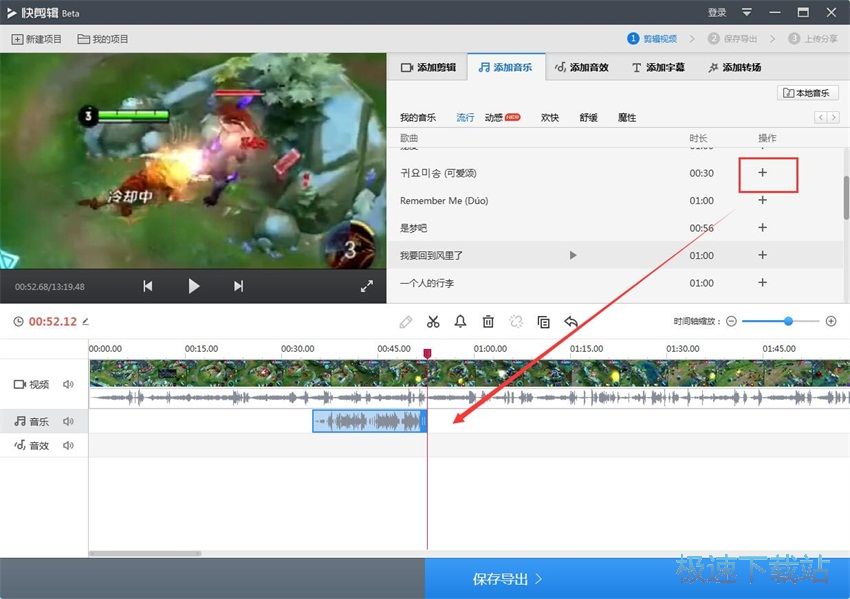Select the scissors cut tool
This screenshot has width=850, height=599.
point(433,322)
